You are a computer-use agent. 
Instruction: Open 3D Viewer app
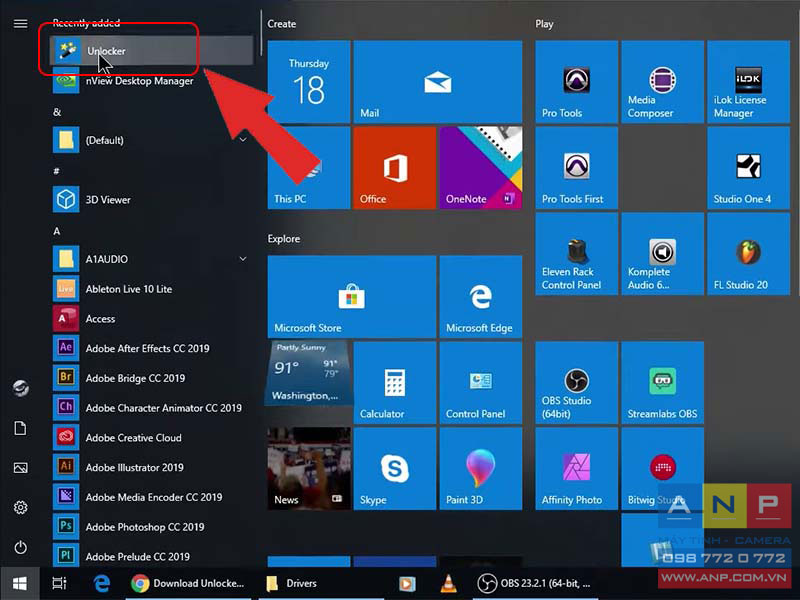tap(152, 199)
